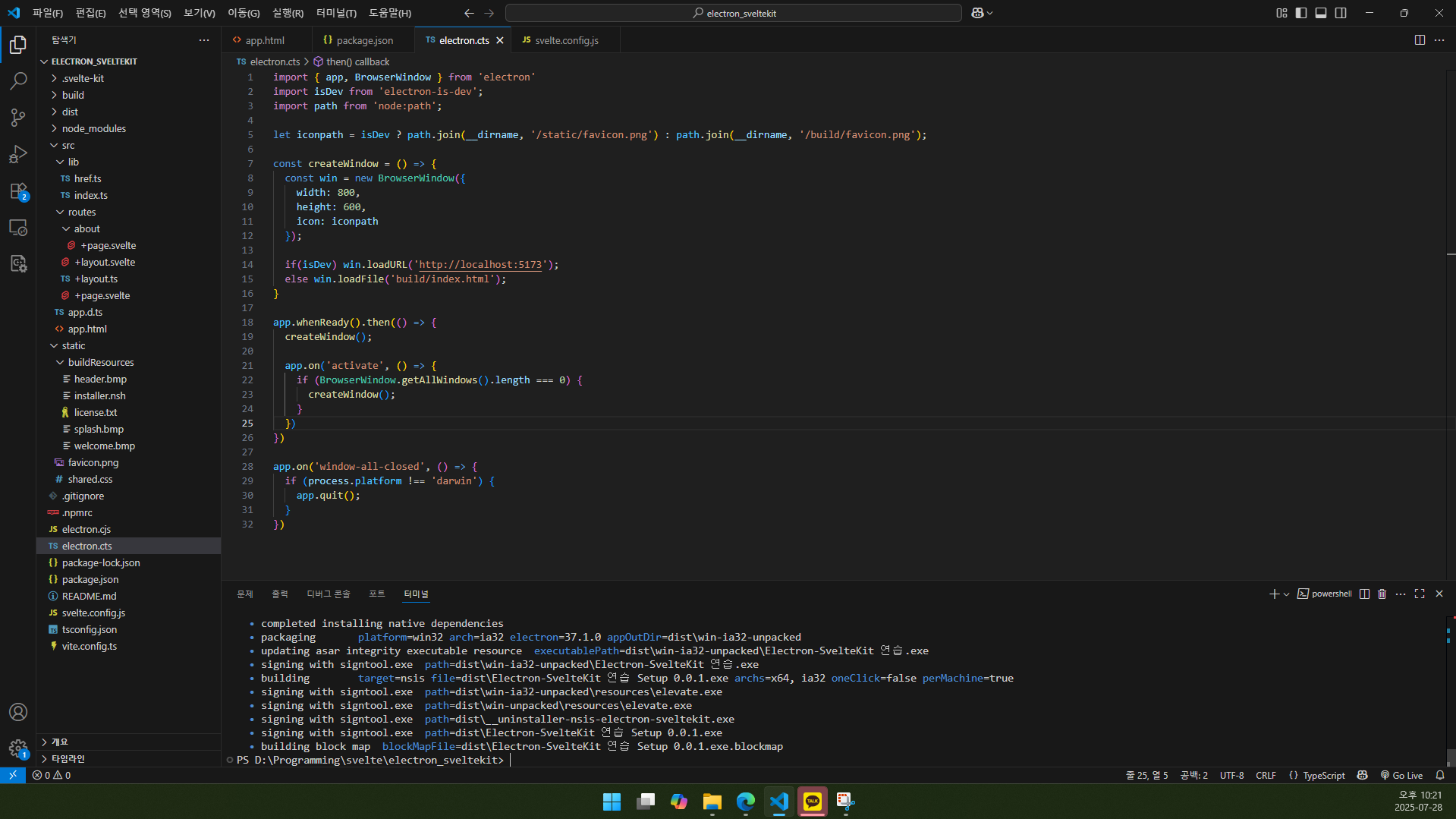Close the electron.cts tab
This screenshot has height=819, width=1456.
(x=500, y=40)
